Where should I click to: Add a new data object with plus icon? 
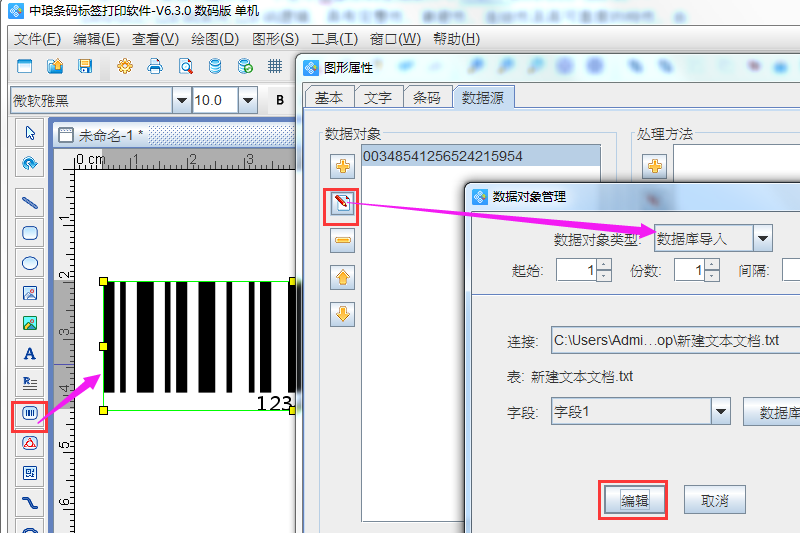pyautogui.click(x=342, y=167)
